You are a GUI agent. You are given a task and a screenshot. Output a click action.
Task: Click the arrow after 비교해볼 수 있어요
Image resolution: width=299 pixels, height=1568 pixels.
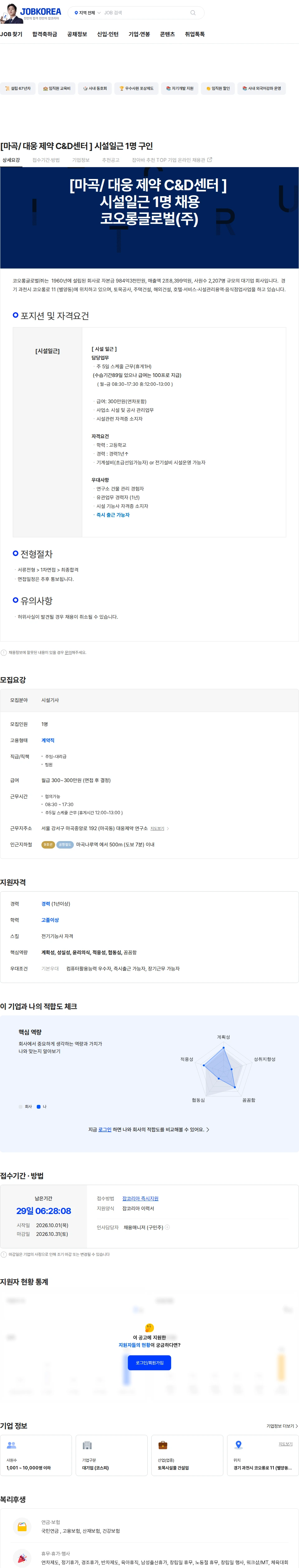(x=208, y=1129)
